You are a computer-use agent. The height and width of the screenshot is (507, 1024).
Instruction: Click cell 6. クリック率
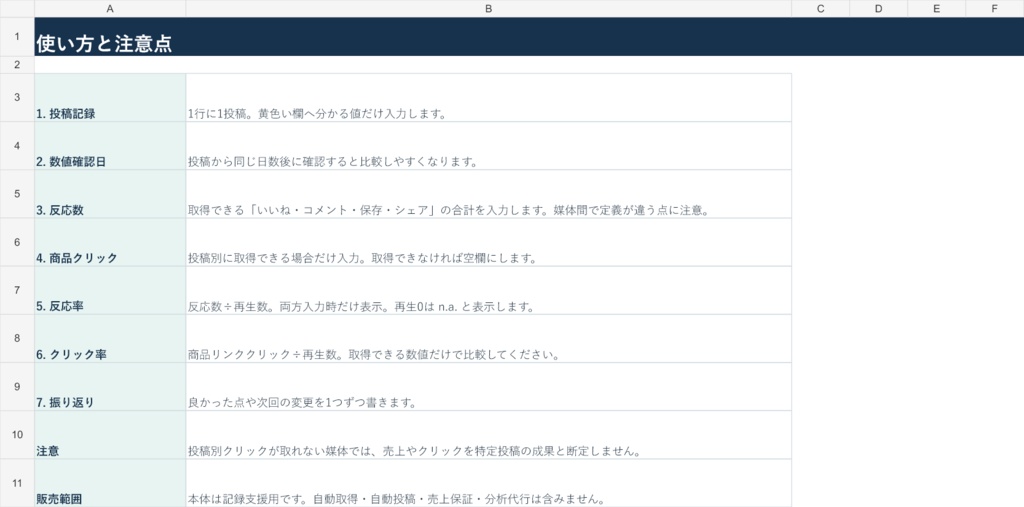coord(110,338)
